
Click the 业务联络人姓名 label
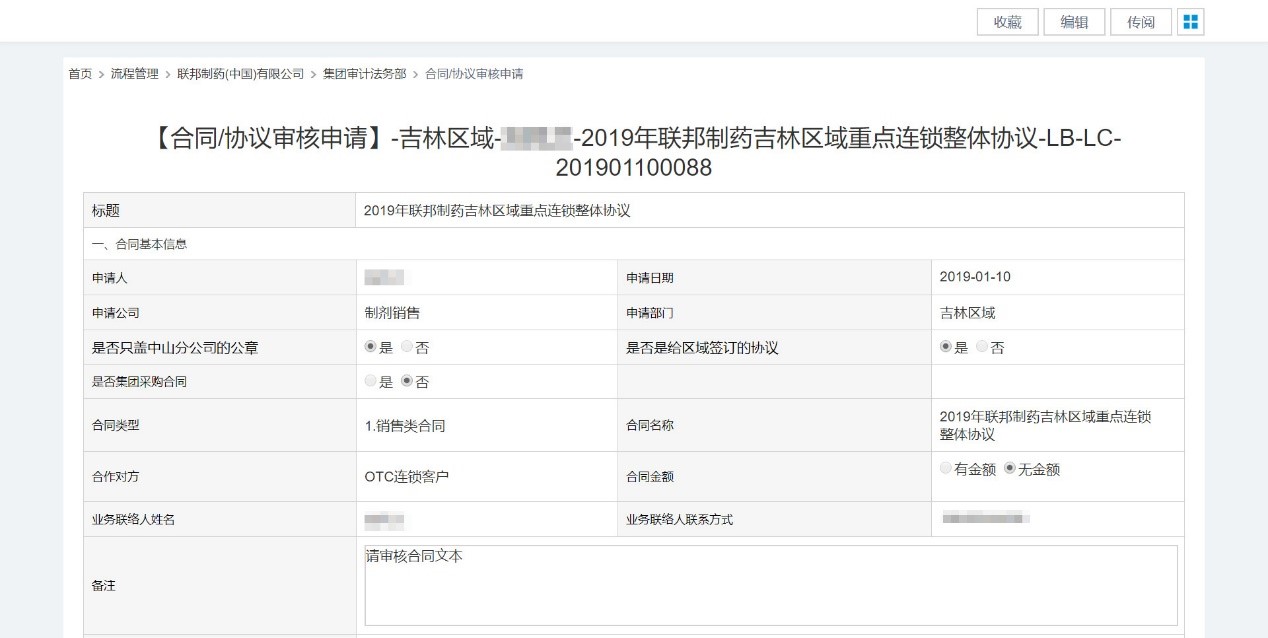point(133,519)
